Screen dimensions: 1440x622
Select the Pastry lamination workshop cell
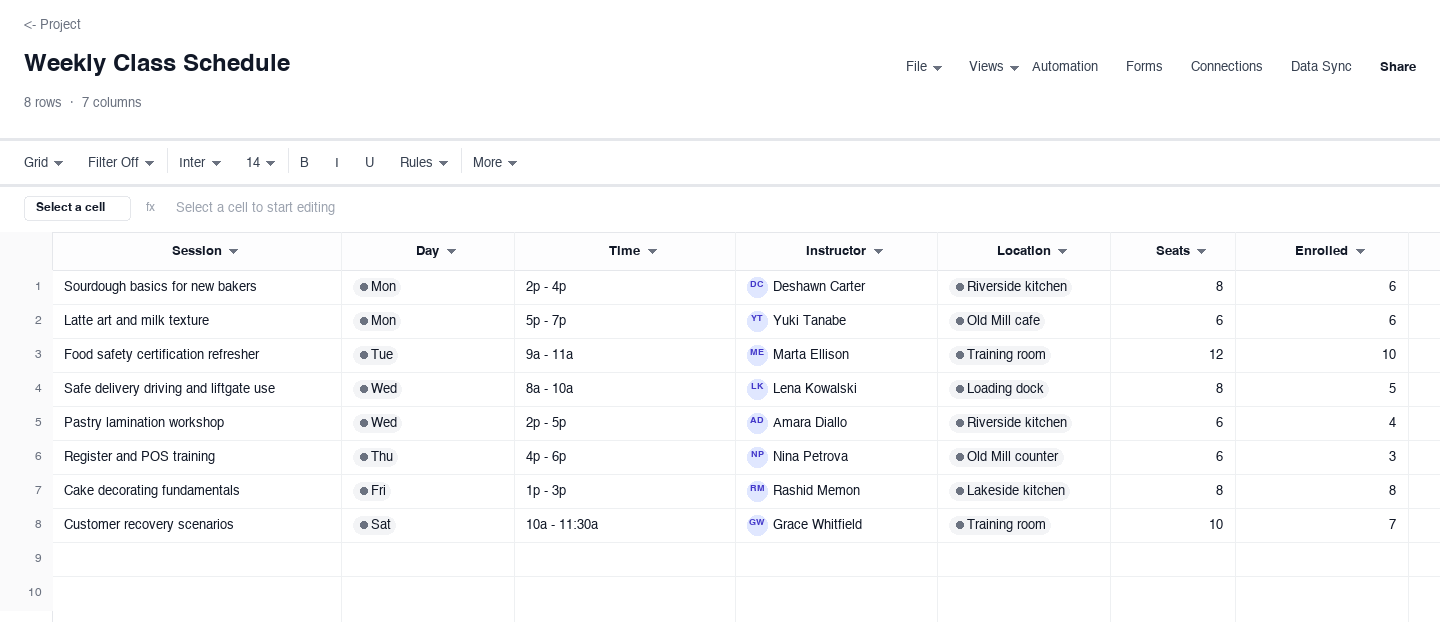tap(197, 423)
